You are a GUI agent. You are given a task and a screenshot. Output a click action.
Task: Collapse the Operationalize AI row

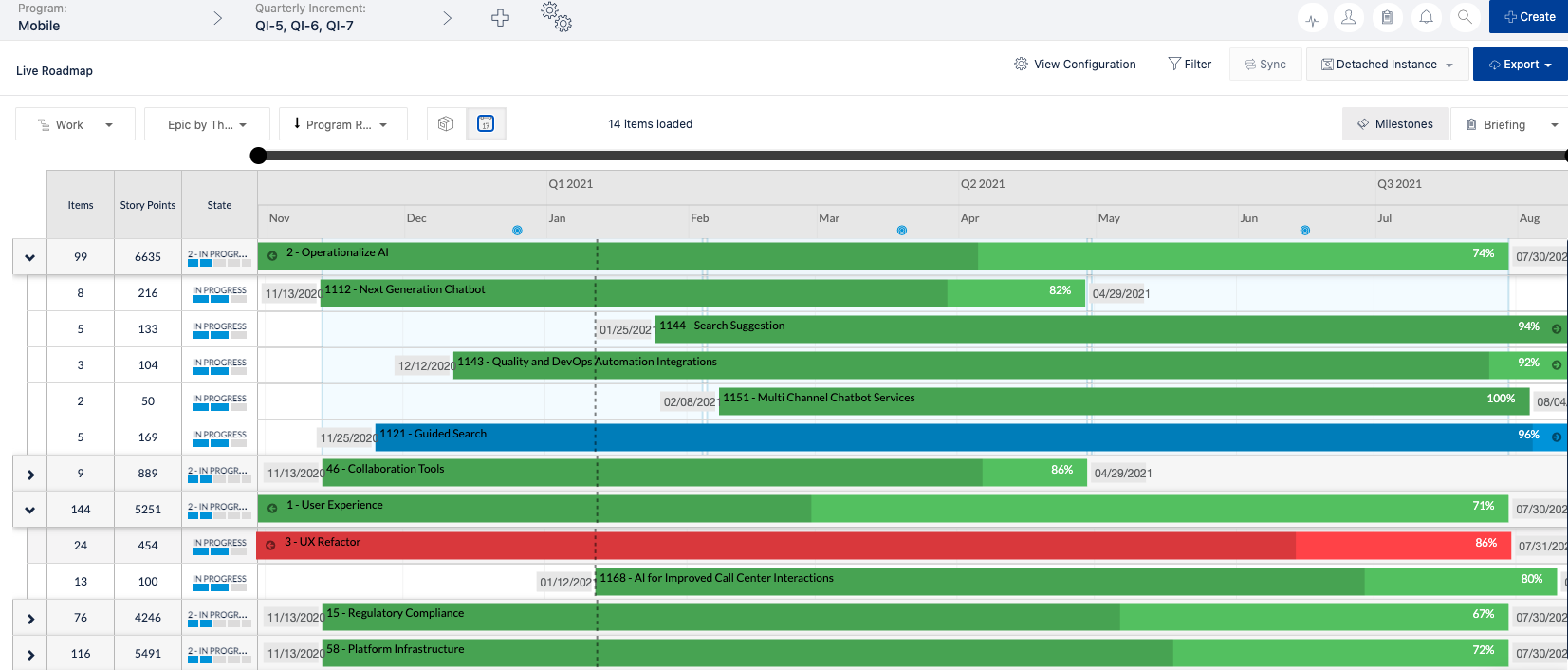[30, 257]
